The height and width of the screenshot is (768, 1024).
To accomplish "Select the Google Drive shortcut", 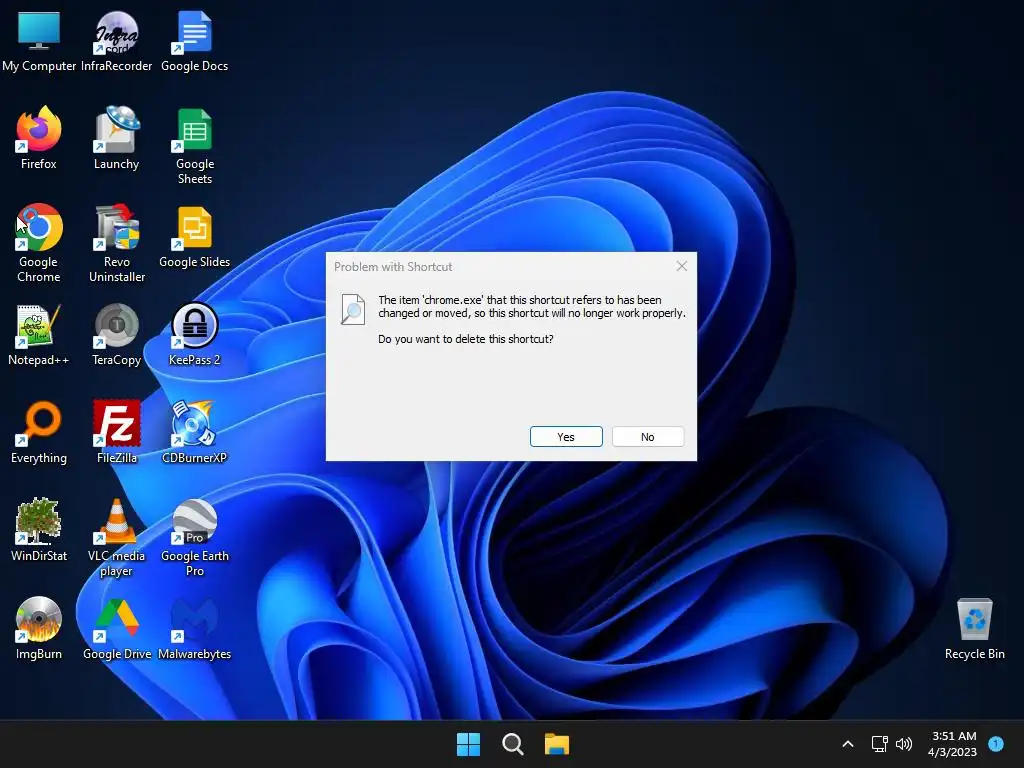I will [116, 628].
